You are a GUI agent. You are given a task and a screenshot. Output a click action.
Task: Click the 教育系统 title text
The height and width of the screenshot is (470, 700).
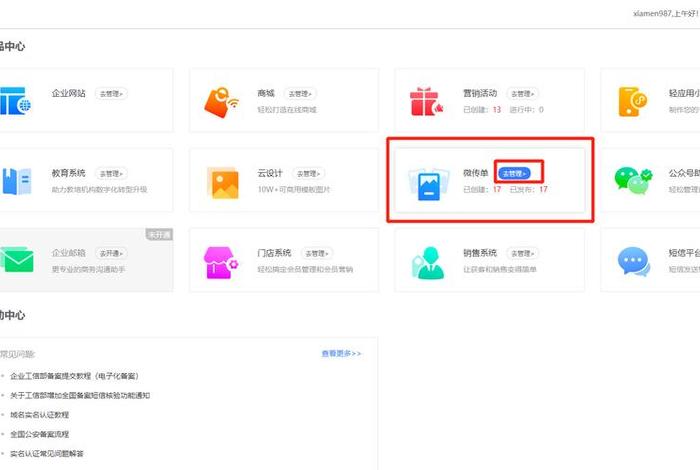(69, 173)
